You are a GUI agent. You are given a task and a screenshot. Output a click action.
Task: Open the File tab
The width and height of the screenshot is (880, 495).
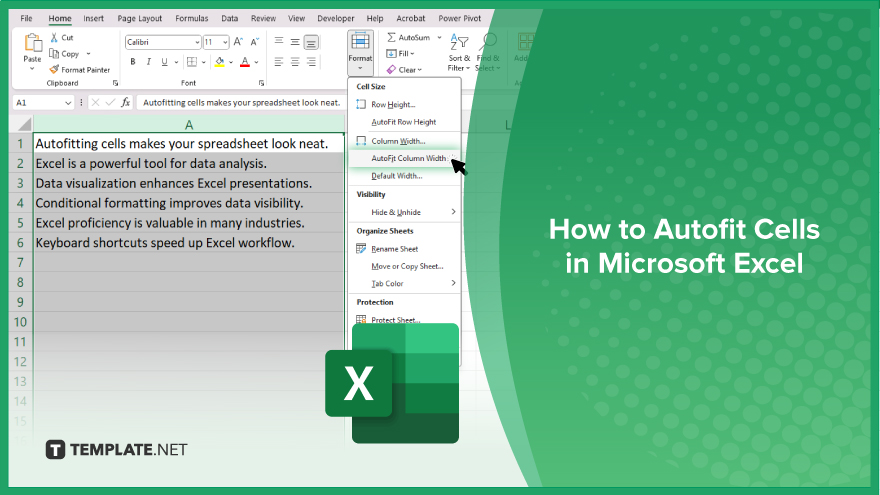click(26, 18)
